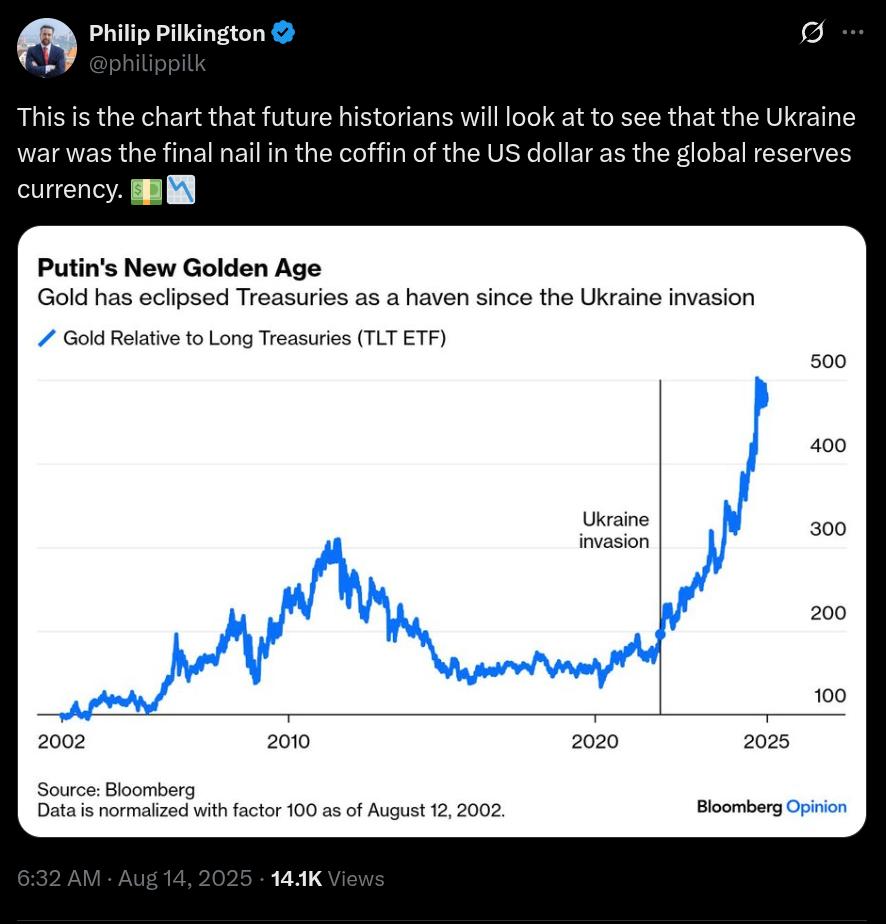Open the Grok slashed-circle icon

pyautogui.click(x=811, y=32)
